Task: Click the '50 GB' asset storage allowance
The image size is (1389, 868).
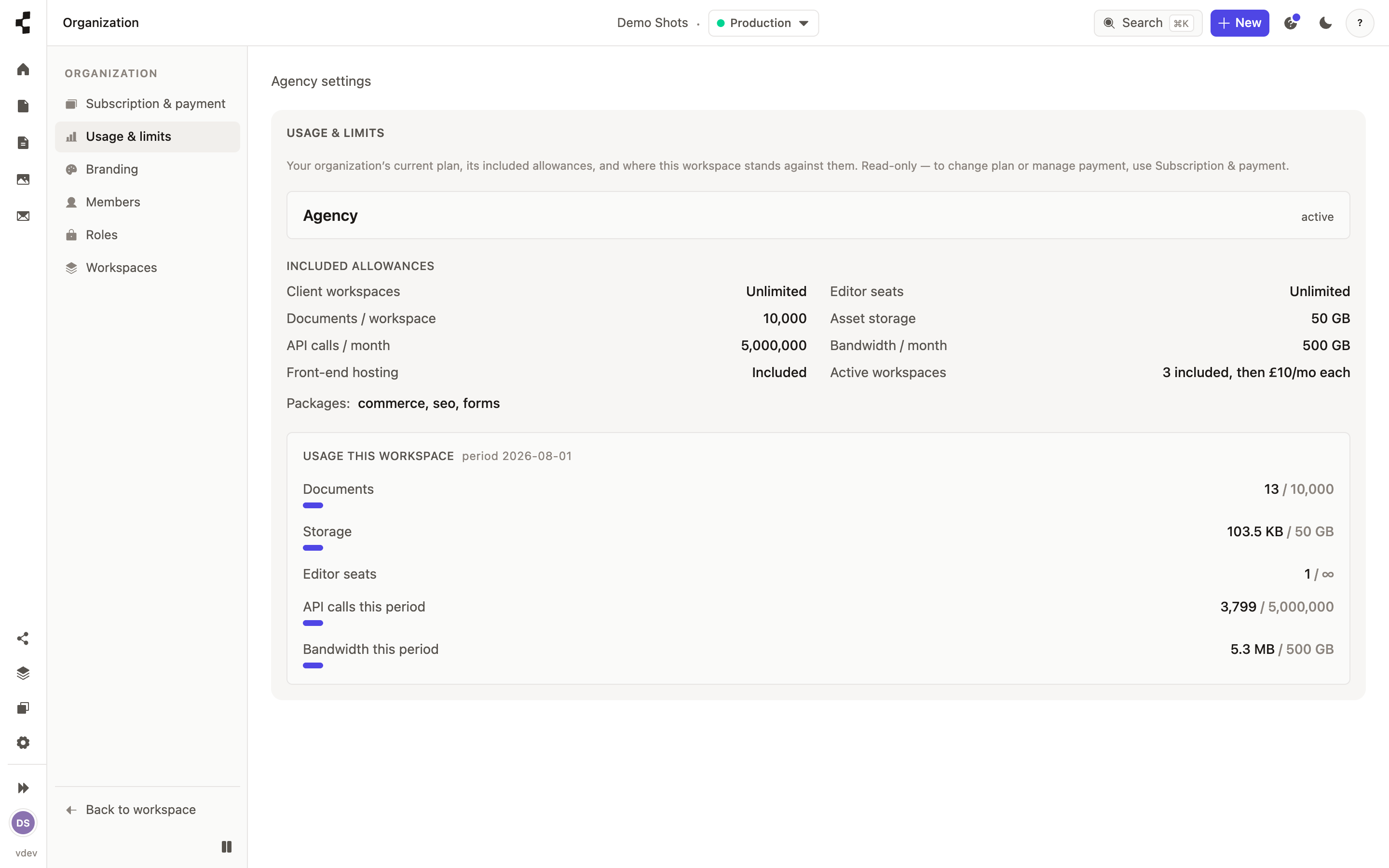Action: (1330, 319)
